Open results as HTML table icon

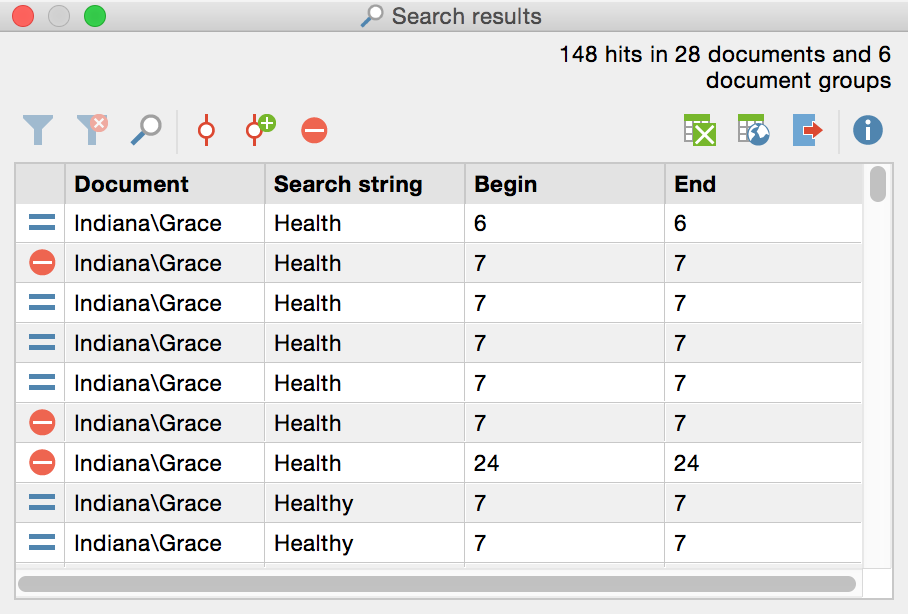click(x=753, y=130)
